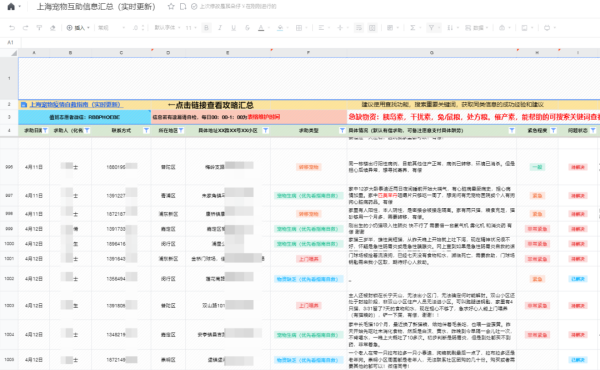The width and height of the screenshot is (600, 370).
Task: Click the sum formula sigma icon
Action: pos(412,28)
